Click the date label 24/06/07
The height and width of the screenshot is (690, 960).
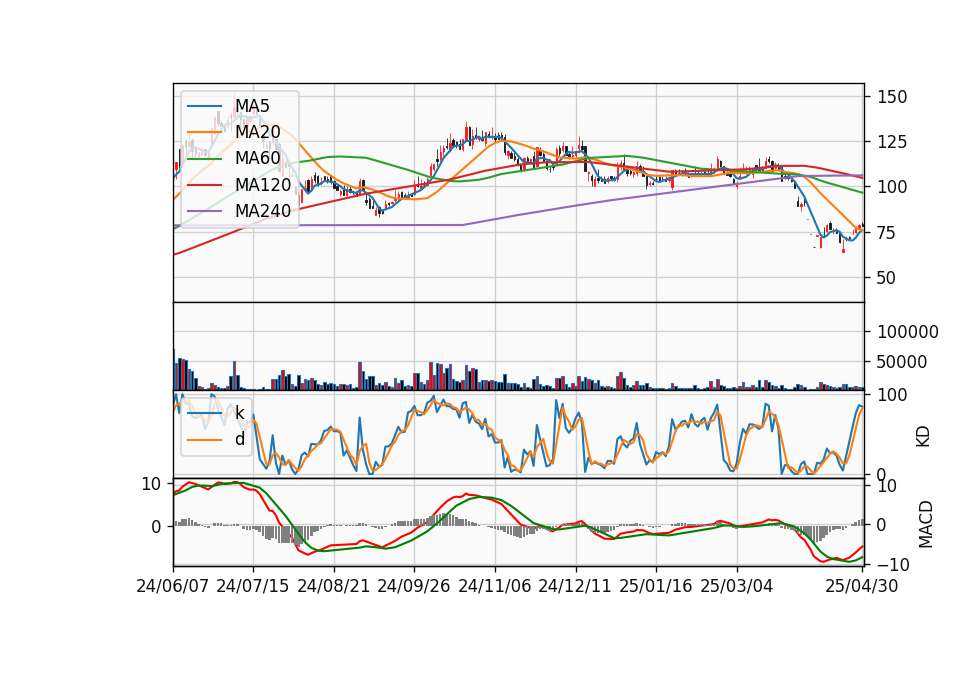pos(173,586)
